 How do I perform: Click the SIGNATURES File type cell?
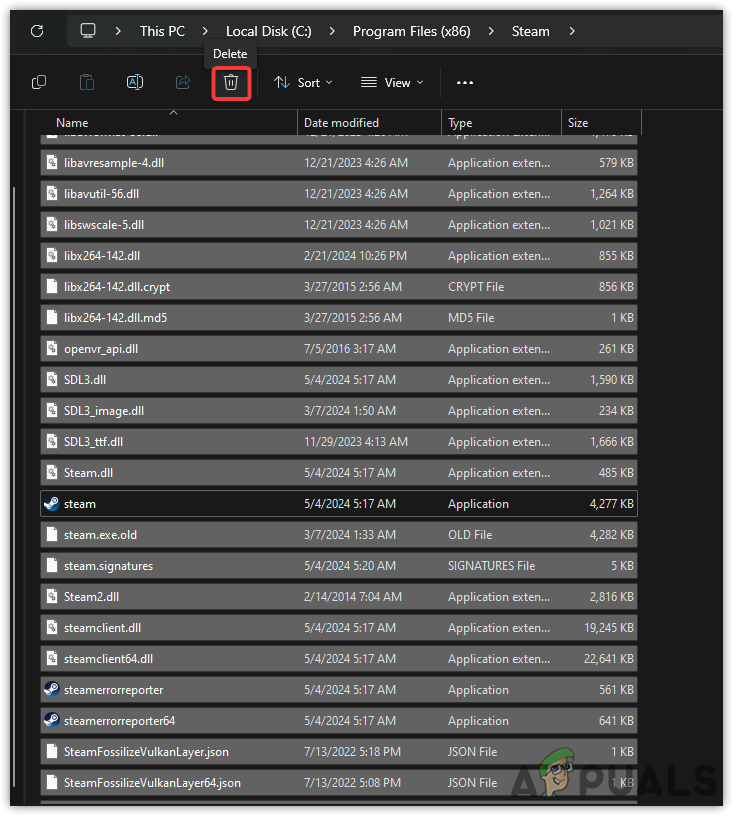[491, 566]
